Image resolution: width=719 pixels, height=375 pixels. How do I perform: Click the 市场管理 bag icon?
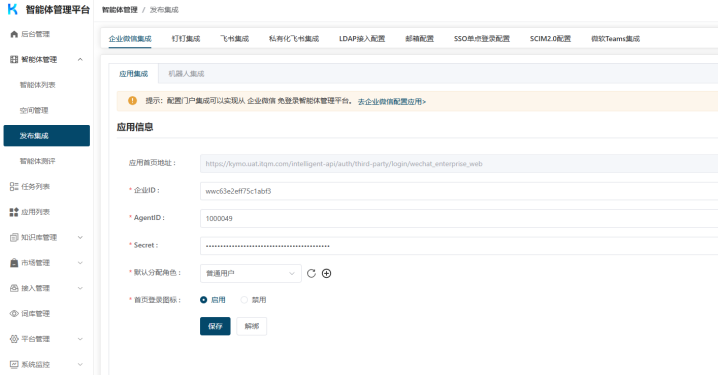(14, 263)
